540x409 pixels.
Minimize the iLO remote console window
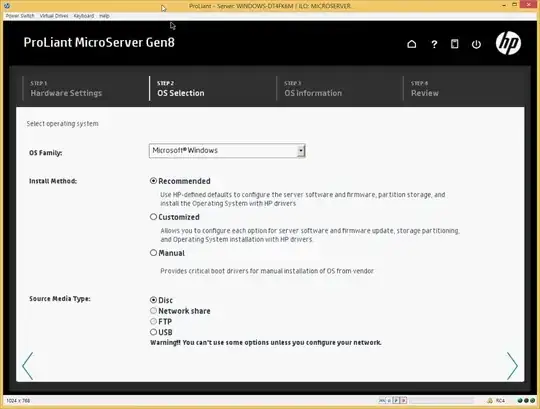point(504,5)
